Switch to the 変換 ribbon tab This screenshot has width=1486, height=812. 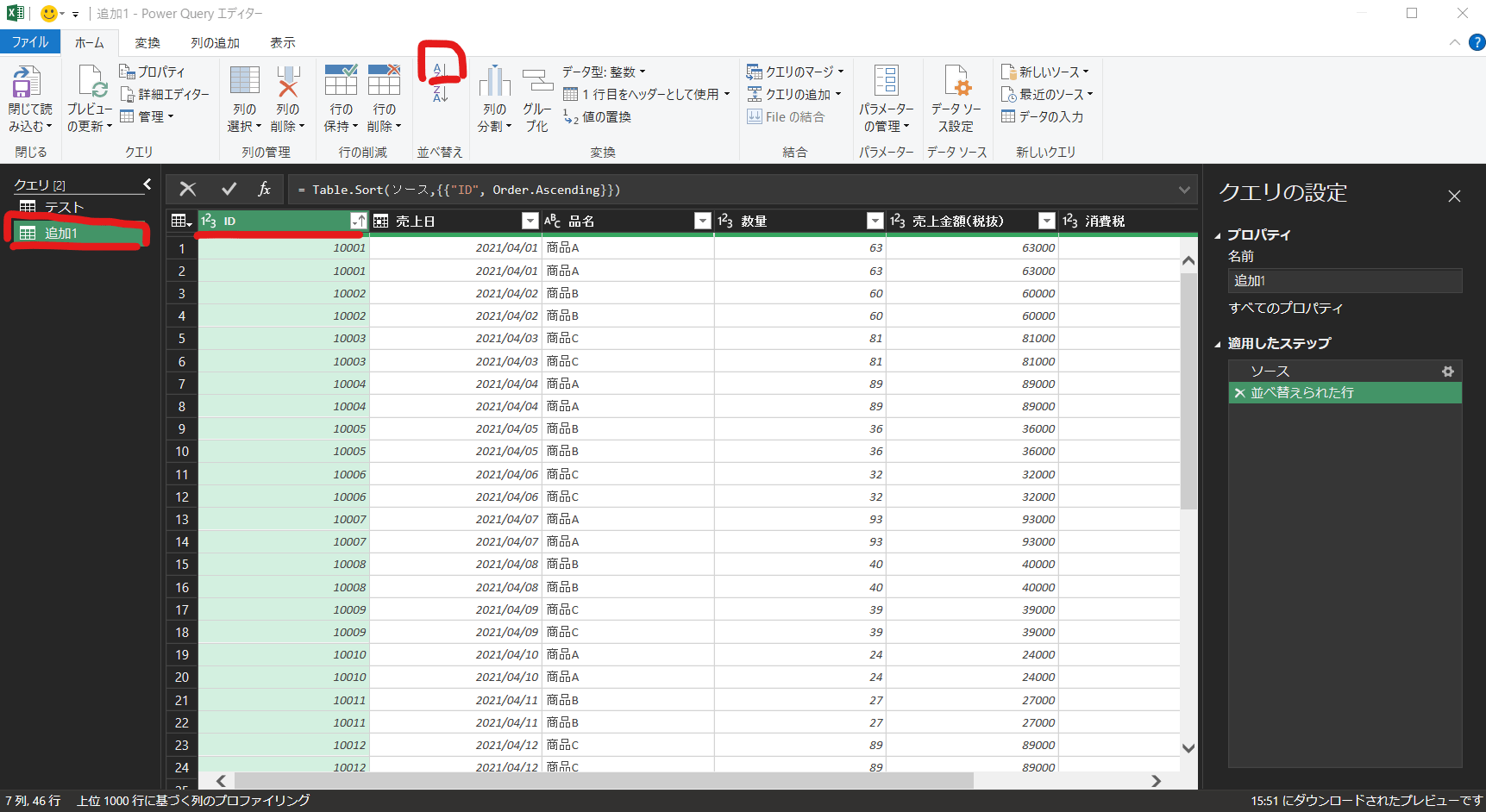[x=147, y=42]
